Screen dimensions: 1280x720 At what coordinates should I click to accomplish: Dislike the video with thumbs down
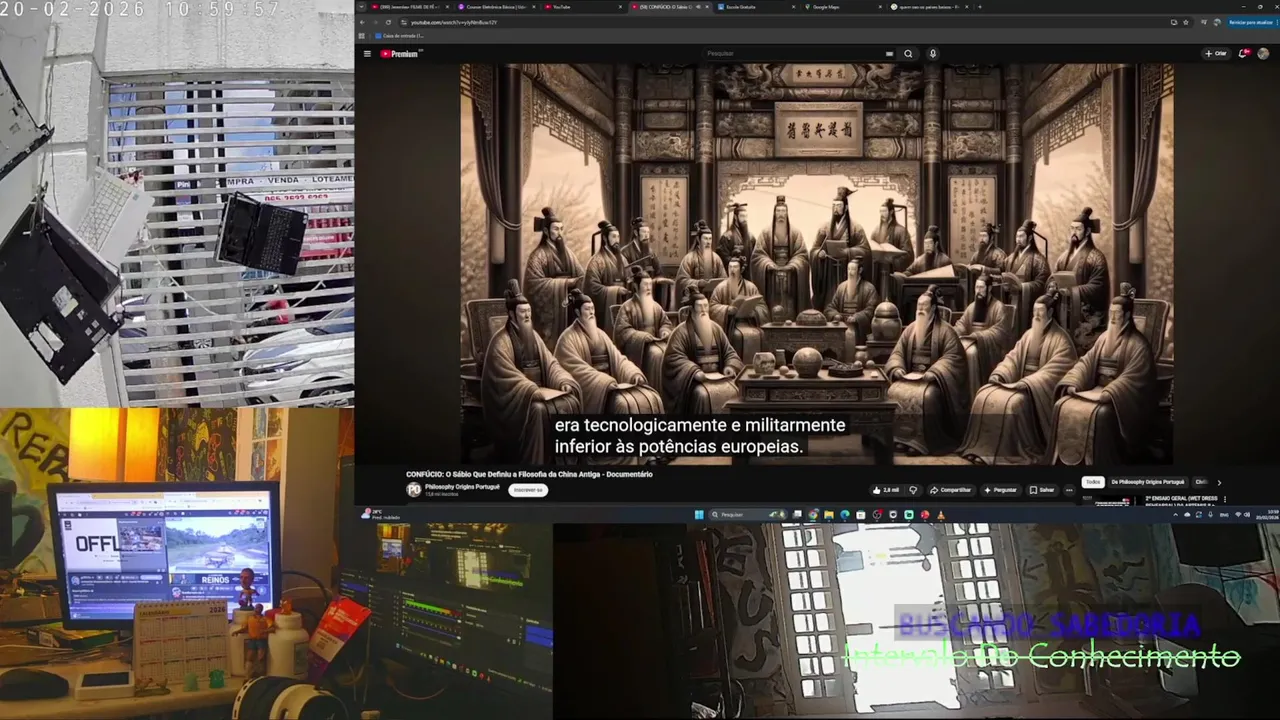click(913, 490)
